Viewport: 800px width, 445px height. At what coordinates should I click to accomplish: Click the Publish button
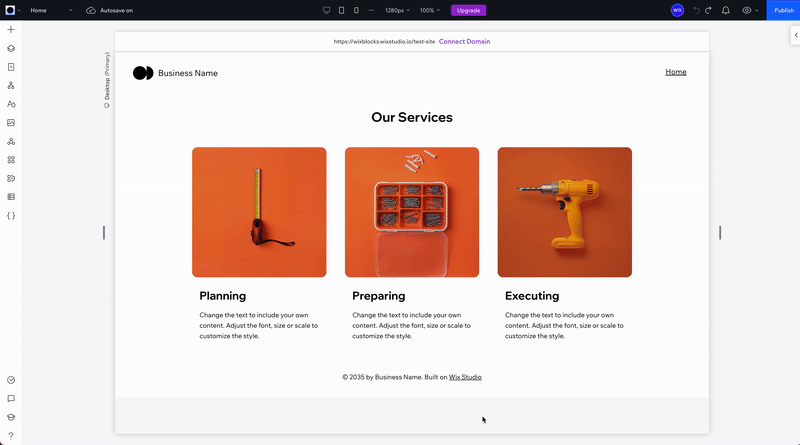(x=783, y=10)
